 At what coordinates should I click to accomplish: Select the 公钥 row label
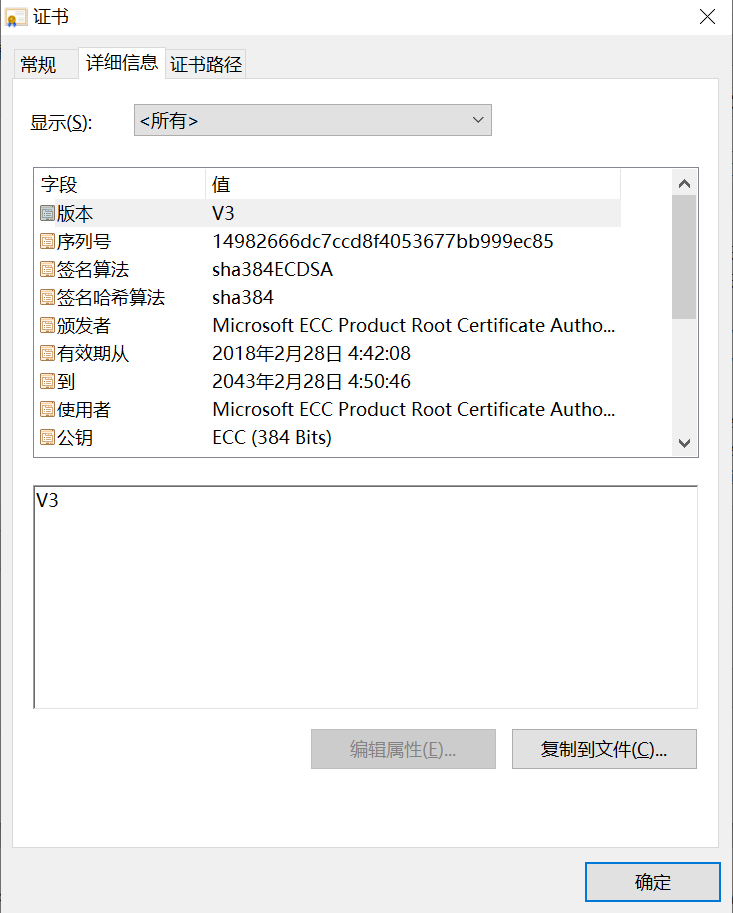(75, 437)
